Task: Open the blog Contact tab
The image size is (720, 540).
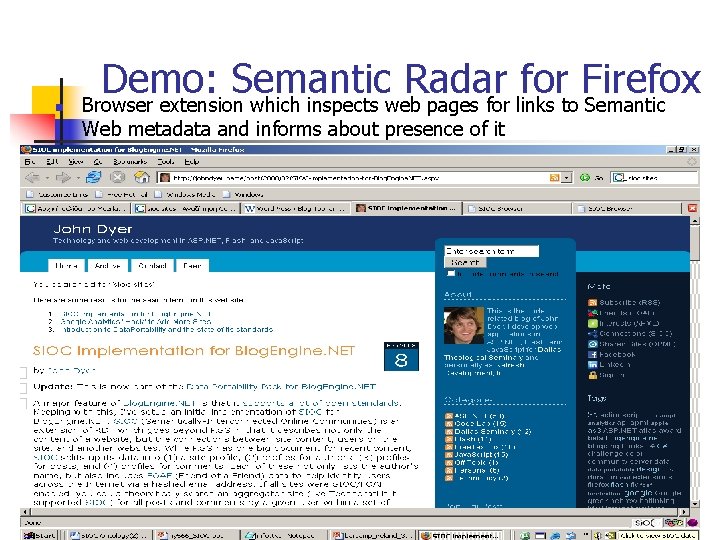Action: coord(152,265)
